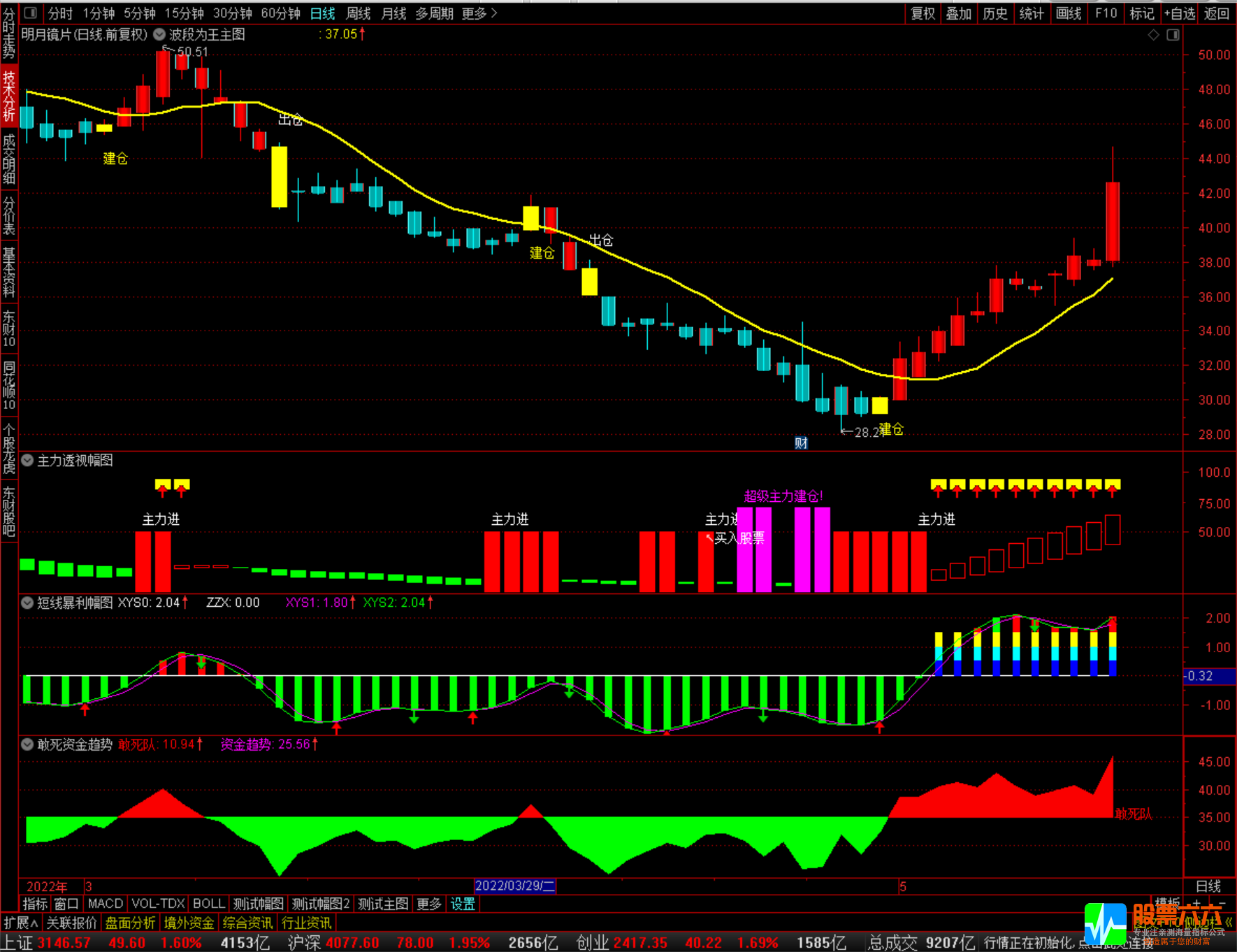
Task: Click the 财 marker icon on chart
Action: point(801,442)
